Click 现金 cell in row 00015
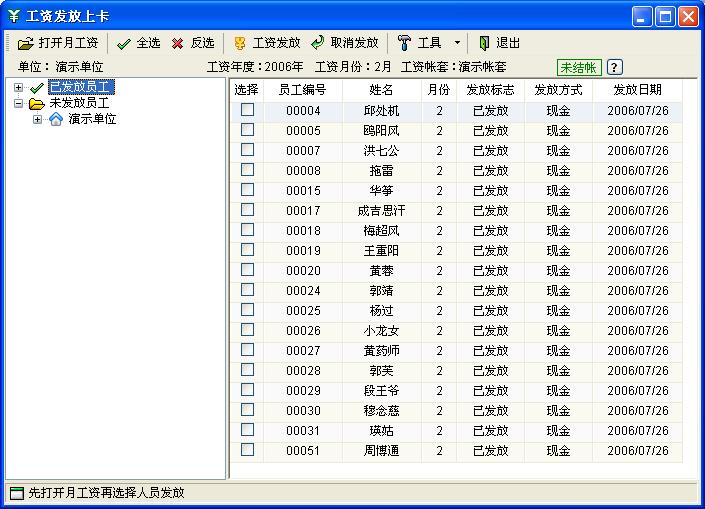Screen dimensions: 705x509 click(558, 191)
